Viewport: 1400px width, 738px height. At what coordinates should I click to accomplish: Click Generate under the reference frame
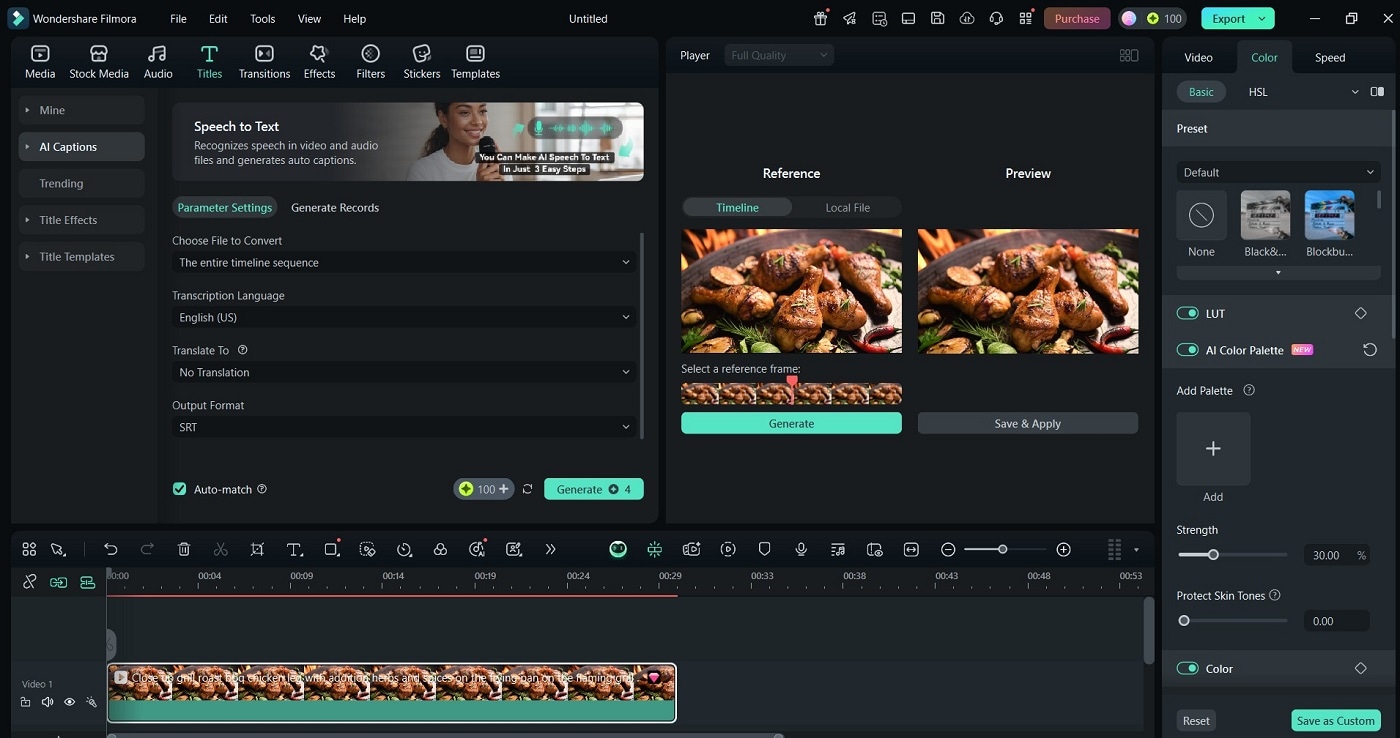click(791, 423)
